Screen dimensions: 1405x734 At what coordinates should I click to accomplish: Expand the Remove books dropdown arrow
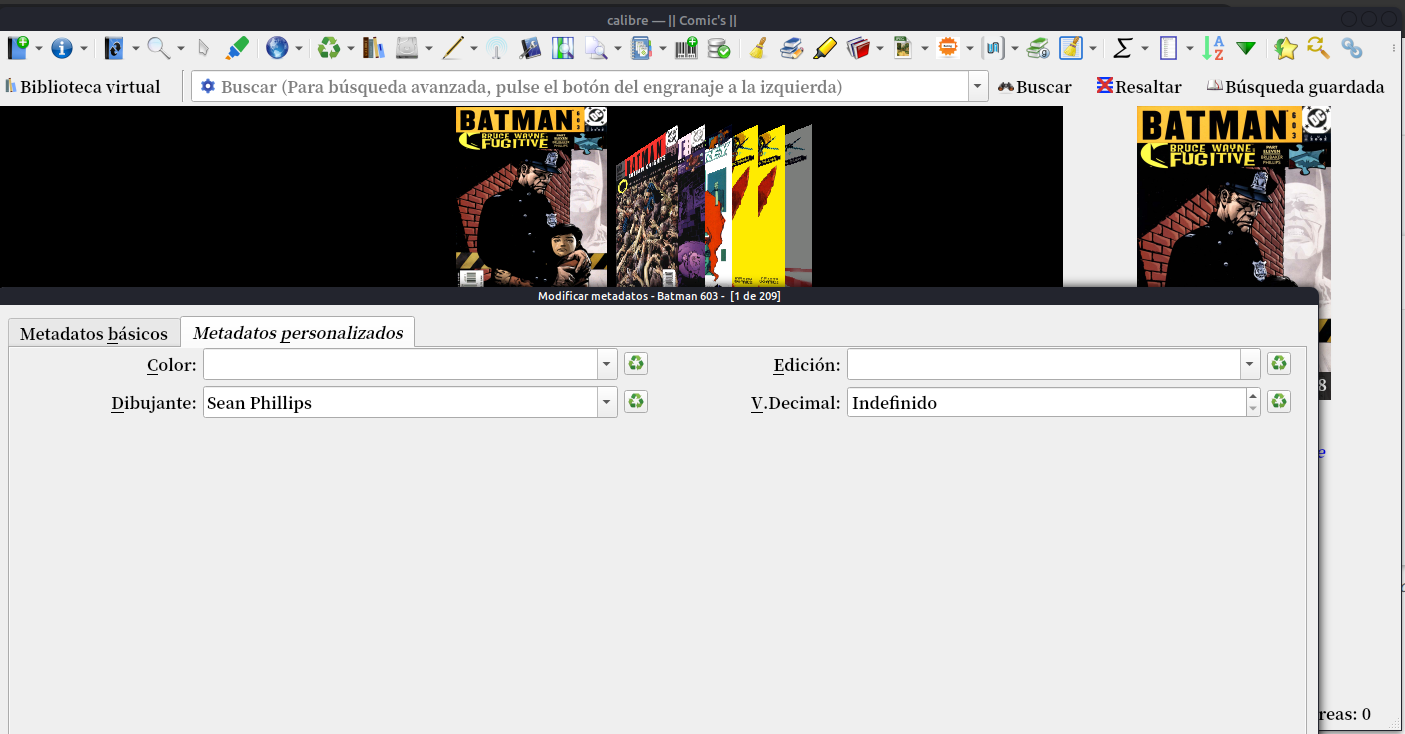(350, 48)
